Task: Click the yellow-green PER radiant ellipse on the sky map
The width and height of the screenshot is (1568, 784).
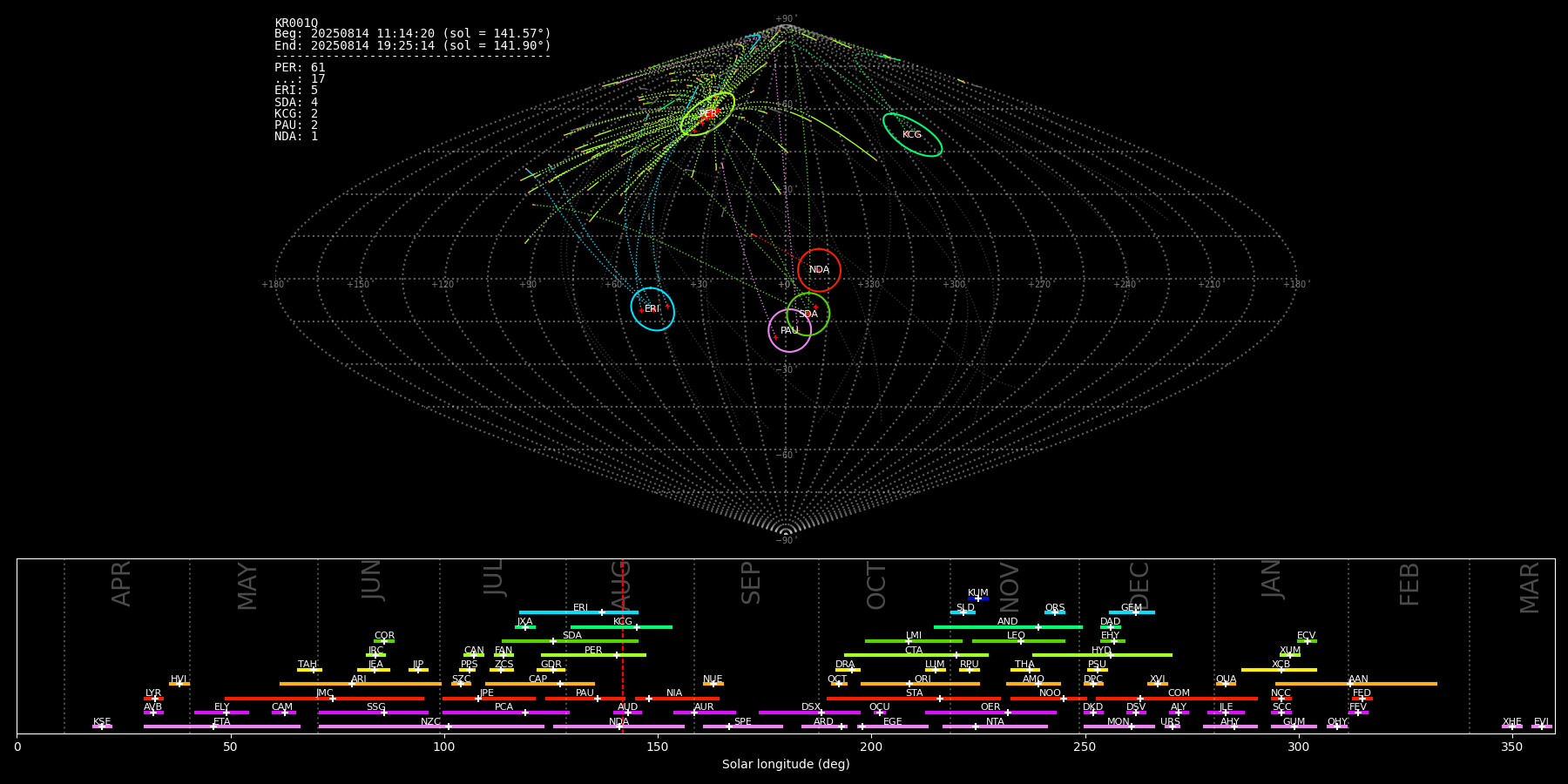Action: coord(707,114)
